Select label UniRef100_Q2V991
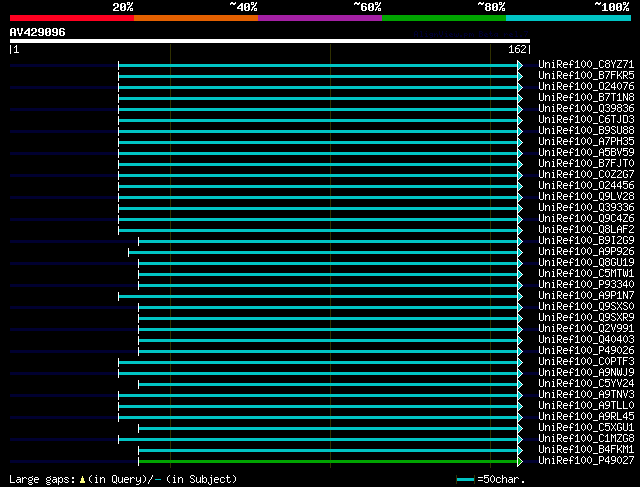 click(x=586, y=329)
